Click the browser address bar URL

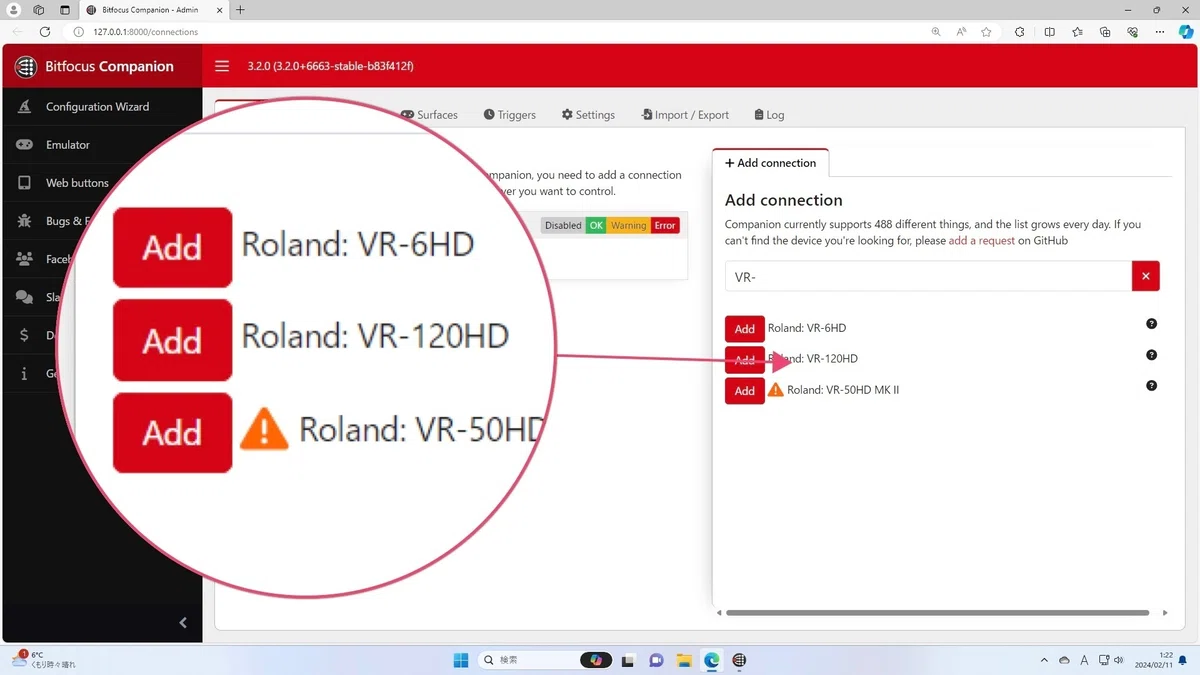[x=146, y=32]
